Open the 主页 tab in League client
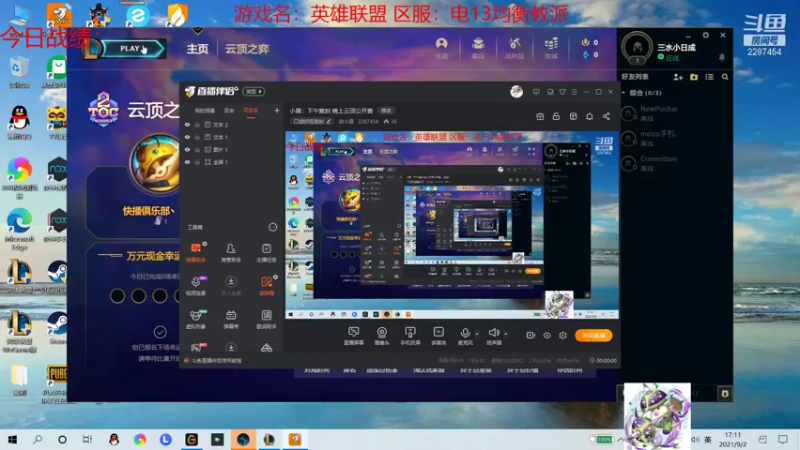 point(197,49)
